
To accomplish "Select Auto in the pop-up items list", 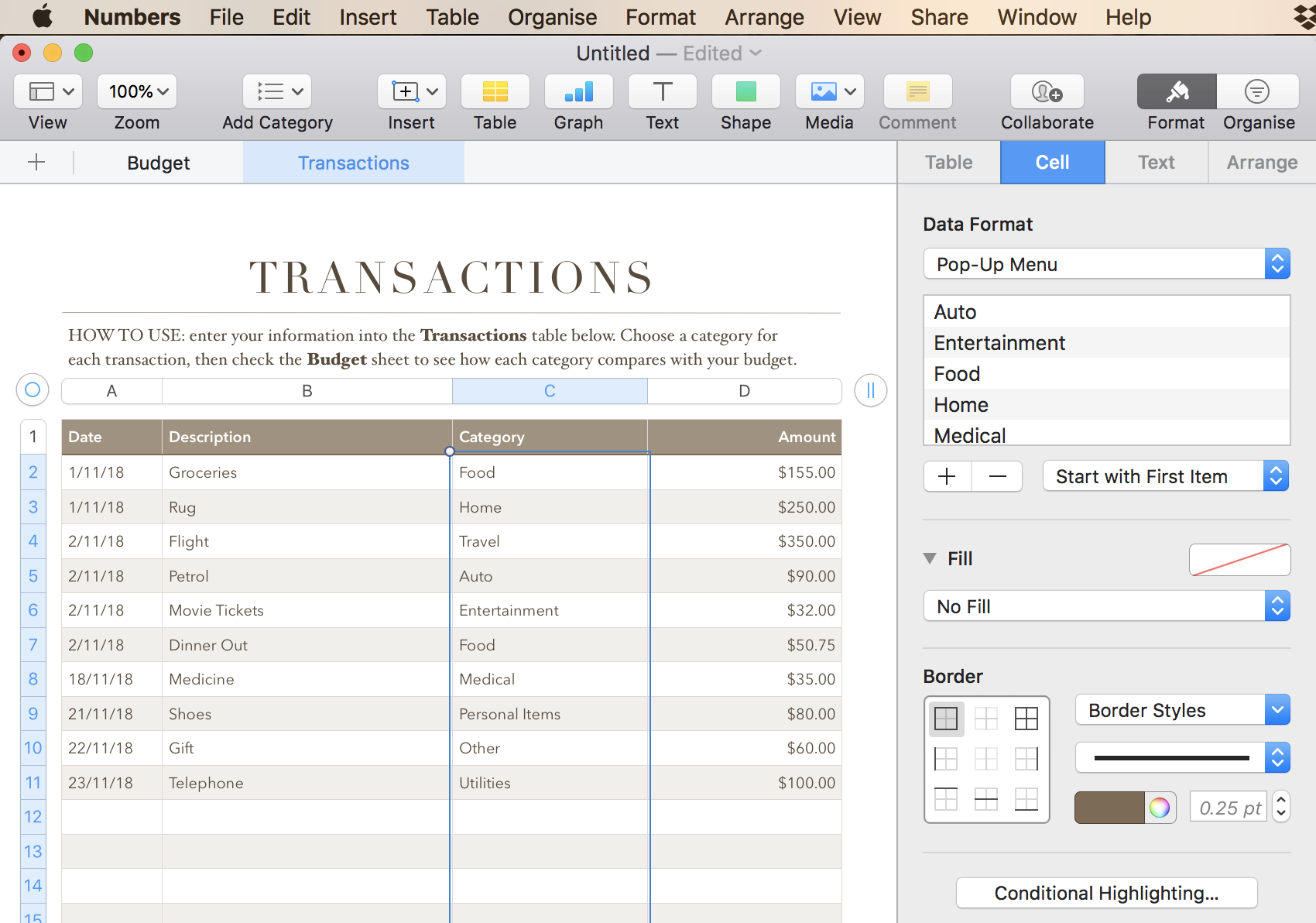I will 1107,311.
